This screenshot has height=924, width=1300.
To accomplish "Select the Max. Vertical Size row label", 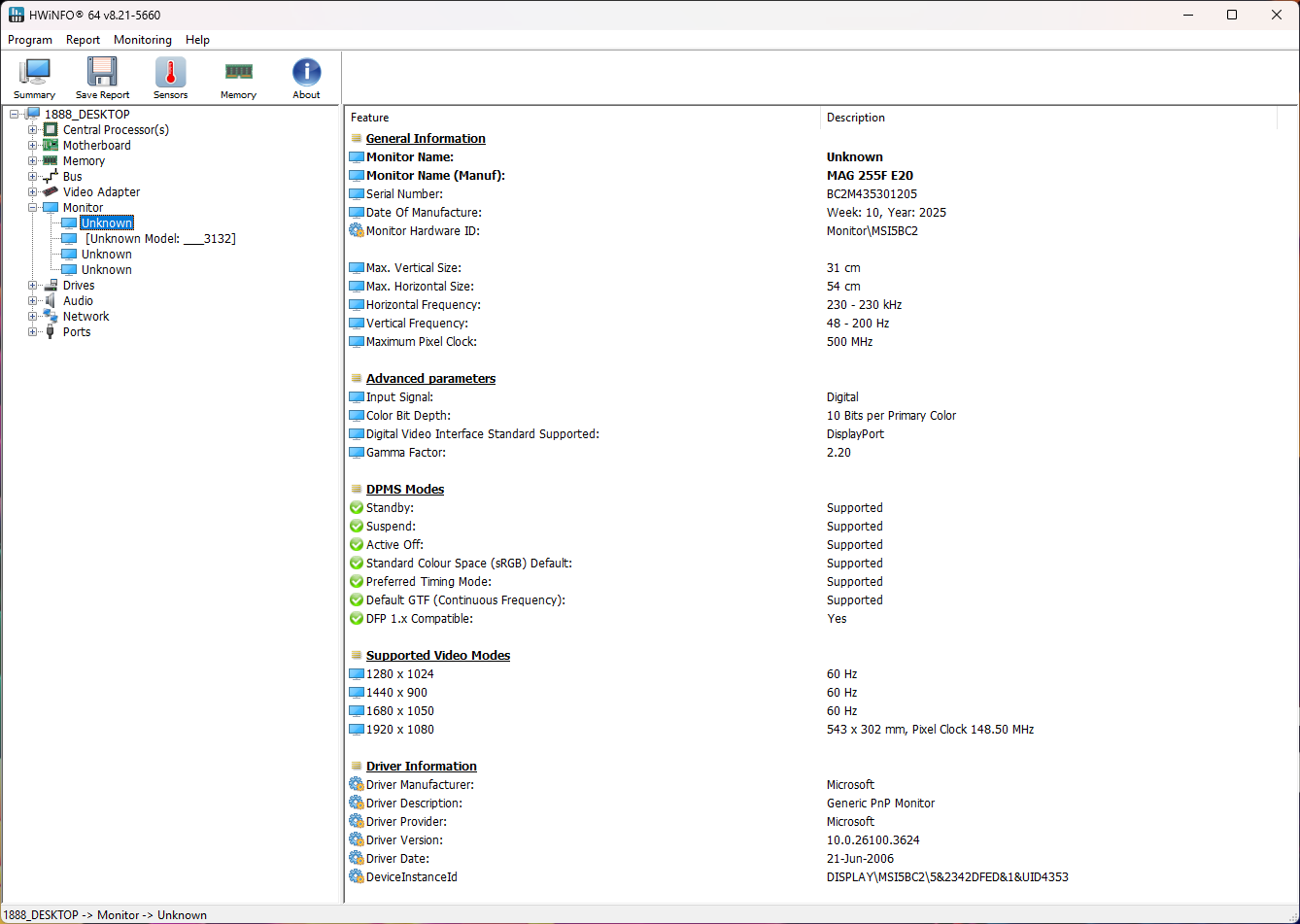I will [x=414, y=268].
